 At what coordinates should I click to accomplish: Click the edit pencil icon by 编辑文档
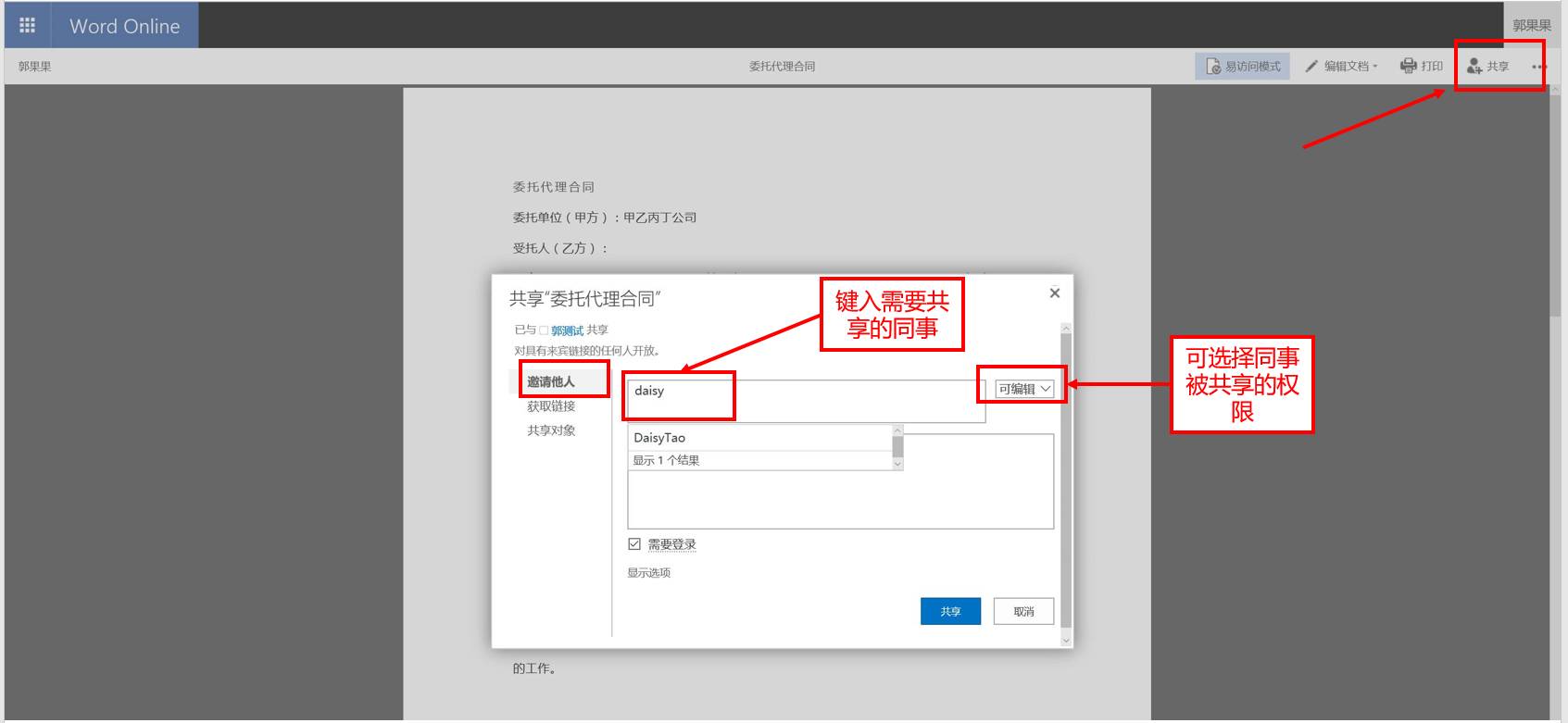(x=1311, y=67)
